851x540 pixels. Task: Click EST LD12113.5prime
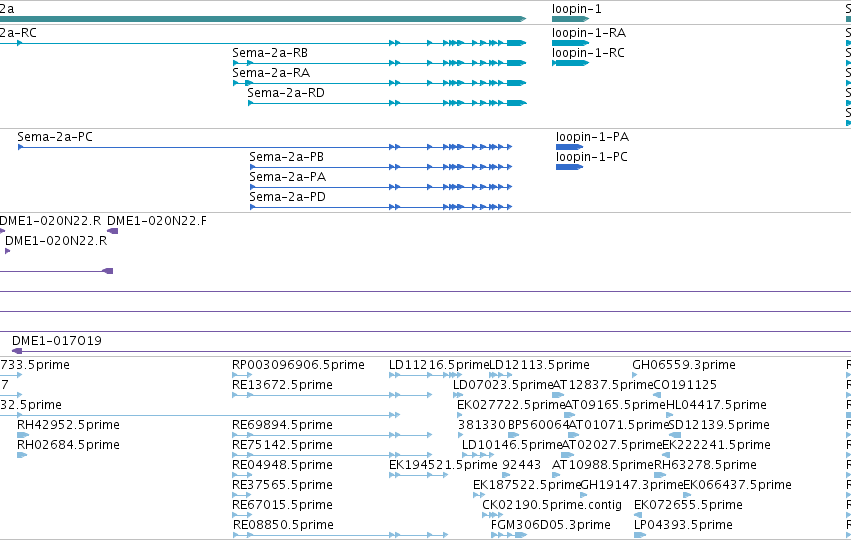539,365
